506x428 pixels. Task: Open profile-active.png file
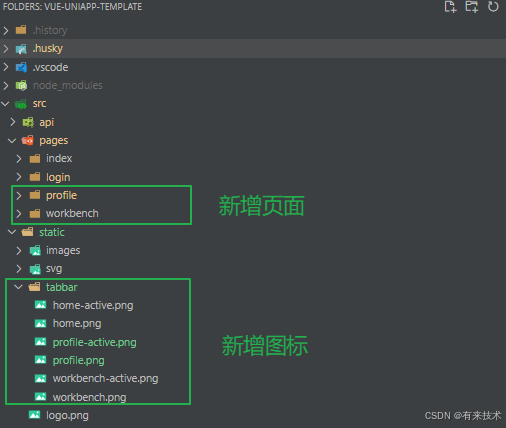pos(95,342)
